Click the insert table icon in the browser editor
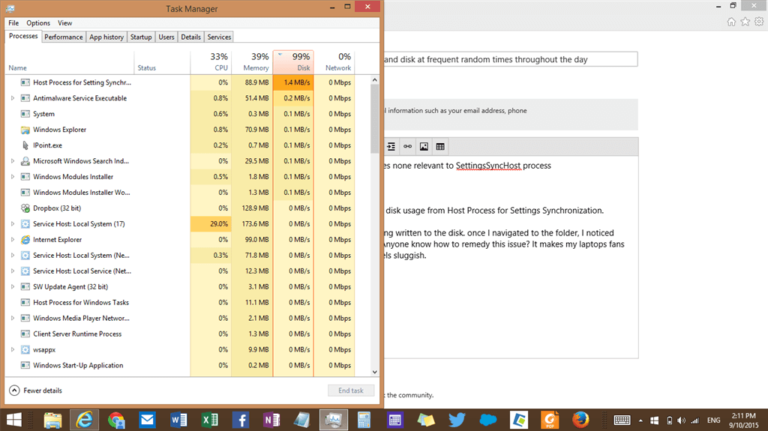 (x=440, y=146)
